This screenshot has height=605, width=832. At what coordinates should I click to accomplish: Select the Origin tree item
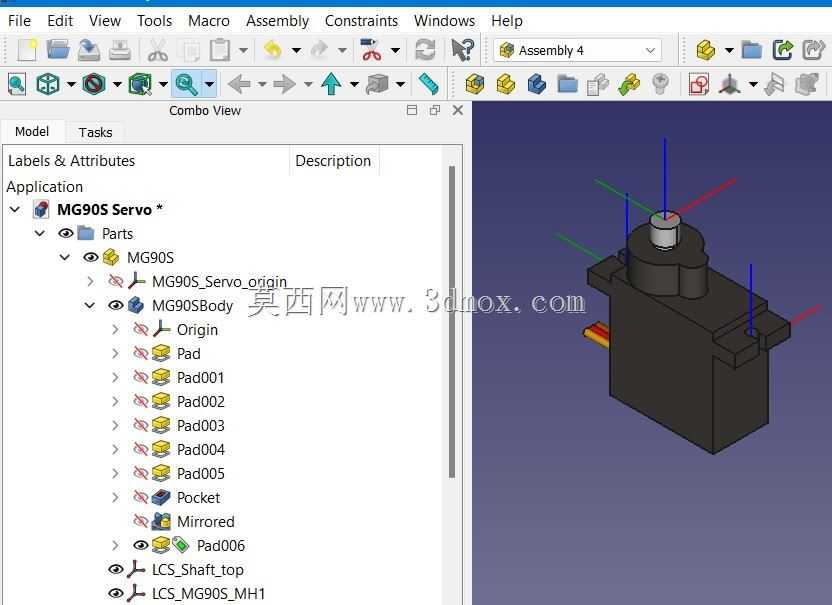tap(197, 330)
